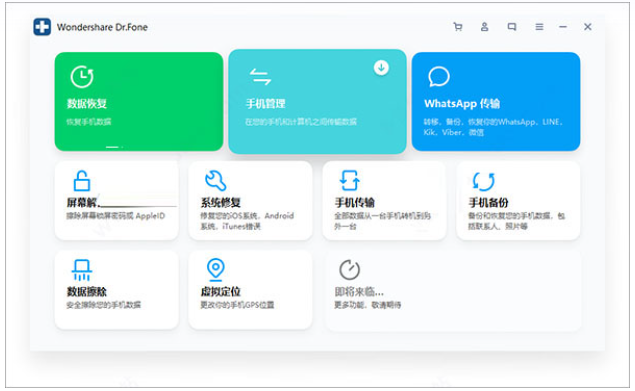Open the 手机传输 card title
The image size is (635, 391).
click(355, 203)
